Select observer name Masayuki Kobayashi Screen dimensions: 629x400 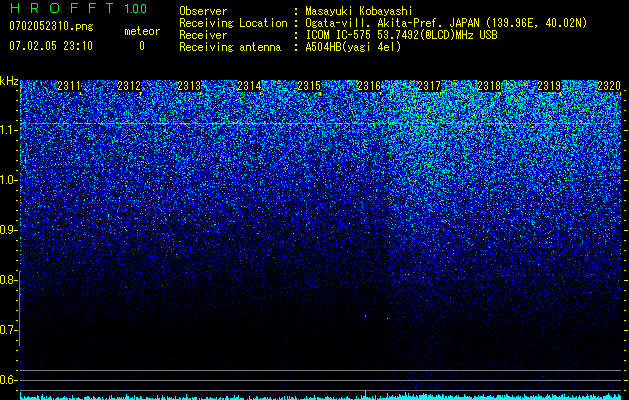[359, 11]
